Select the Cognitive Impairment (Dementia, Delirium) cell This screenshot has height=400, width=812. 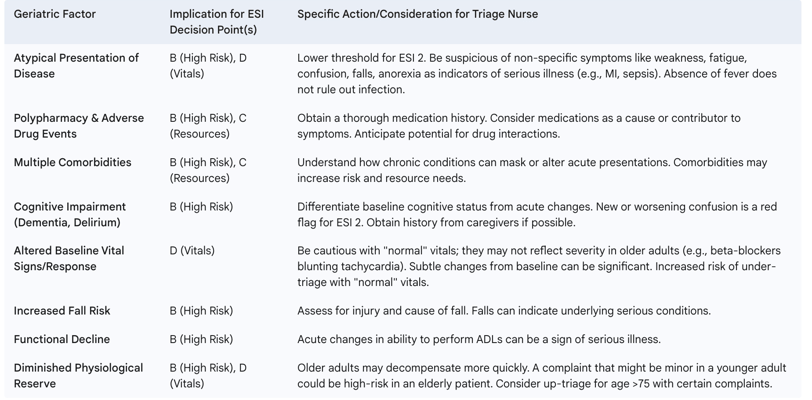pos(69,215)
